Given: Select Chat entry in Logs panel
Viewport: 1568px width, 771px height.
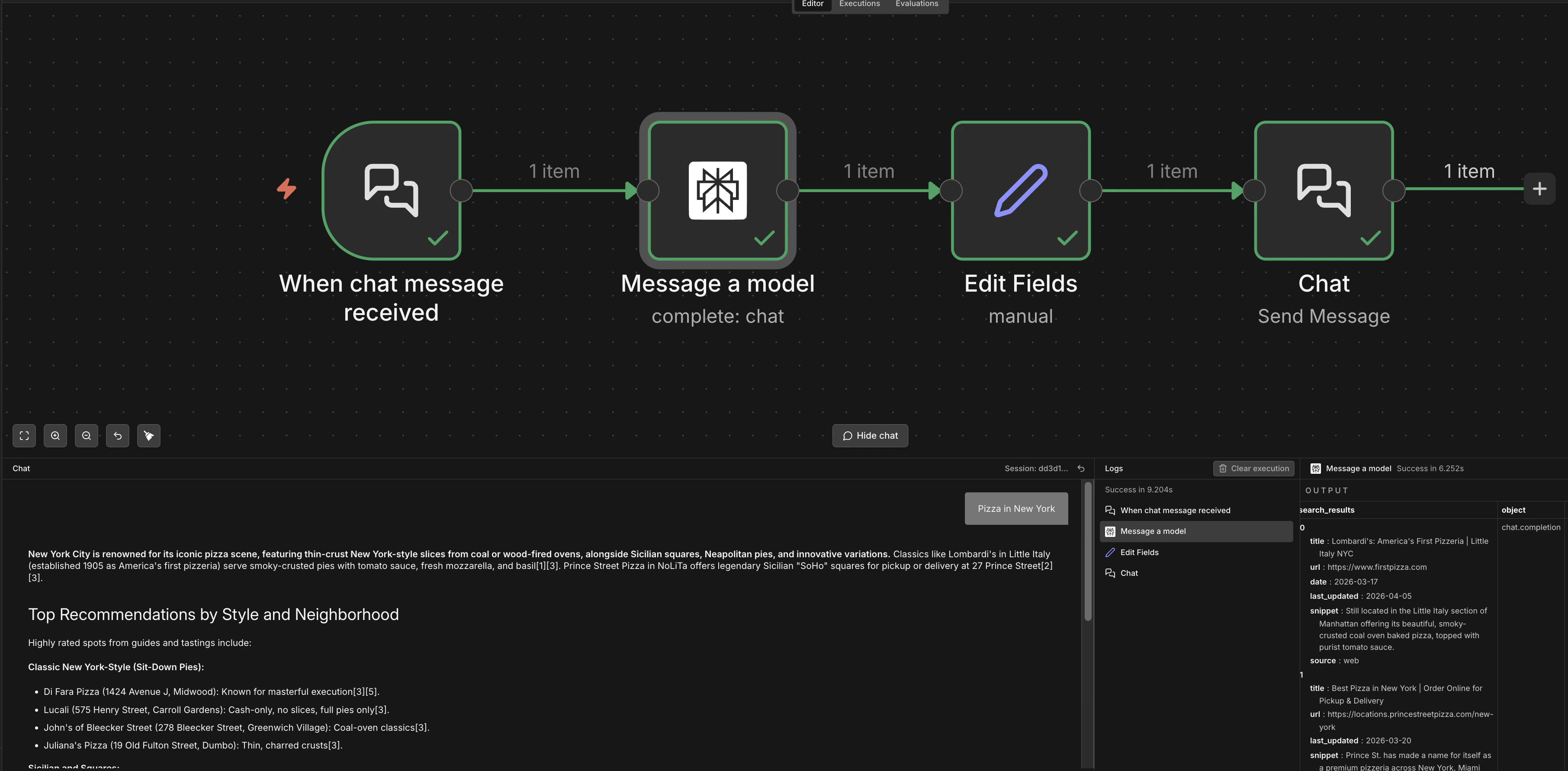Looking at the screenshot, I should coord(1129,572).
